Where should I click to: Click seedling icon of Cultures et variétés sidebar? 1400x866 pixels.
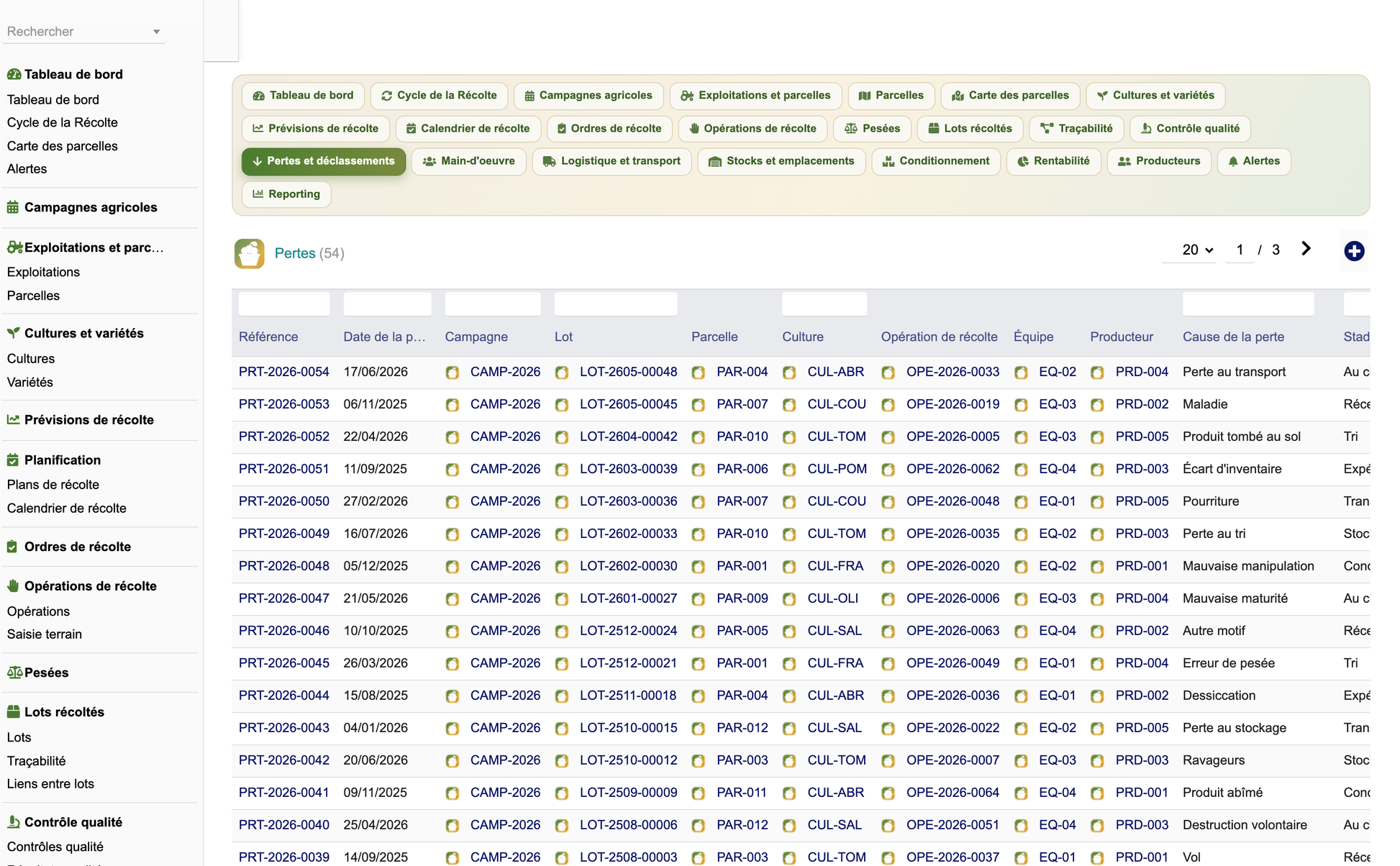click(x=14, y=333)
